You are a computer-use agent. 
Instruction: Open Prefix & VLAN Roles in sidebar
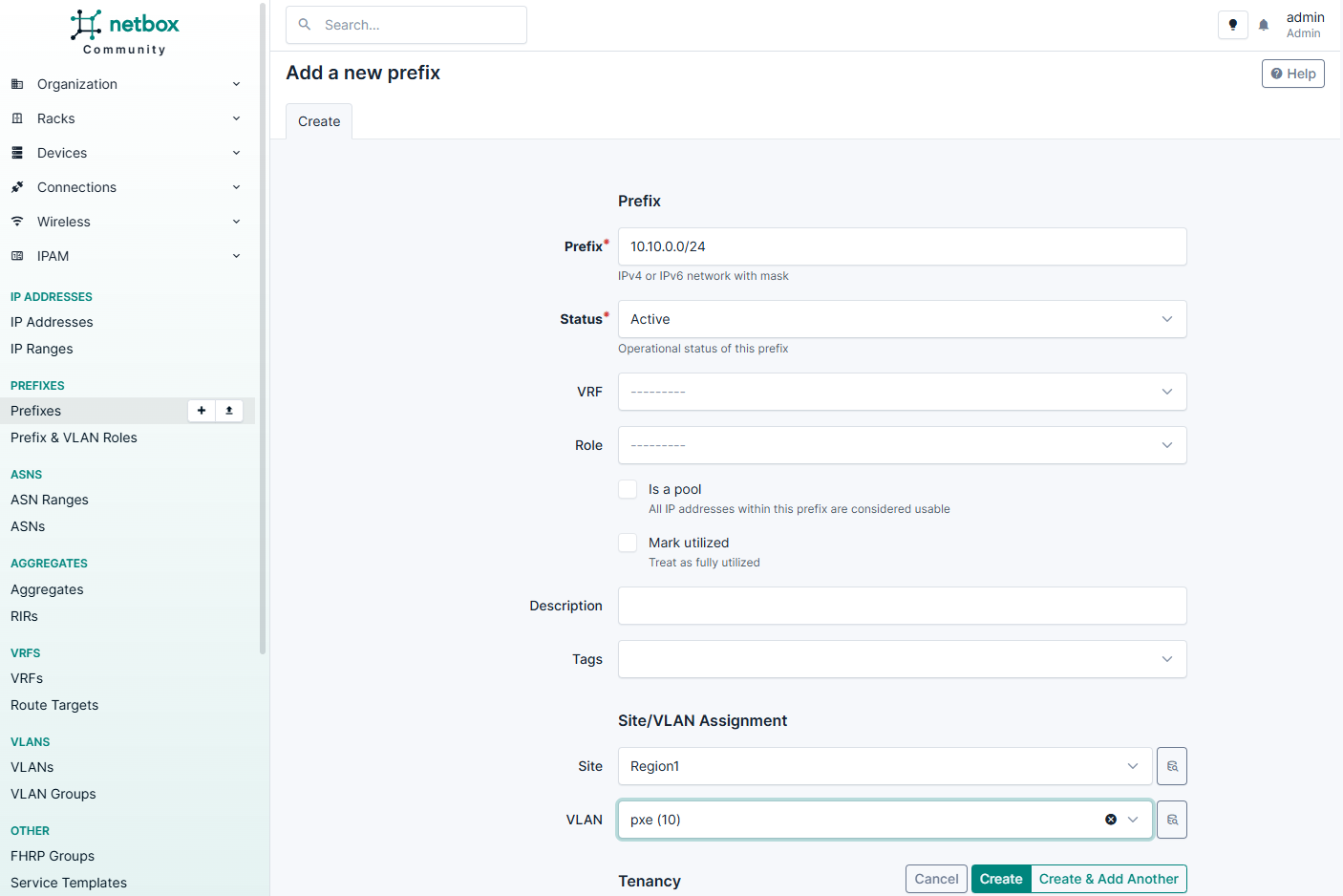point(74,437)
